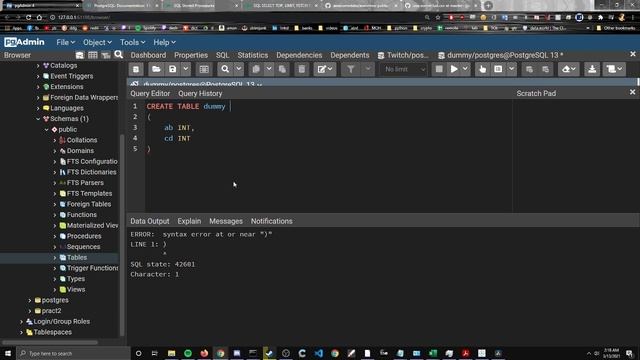Open the Execute options dropdown arrow
This screenshot has width=640, height=360.
coord(465,69)
